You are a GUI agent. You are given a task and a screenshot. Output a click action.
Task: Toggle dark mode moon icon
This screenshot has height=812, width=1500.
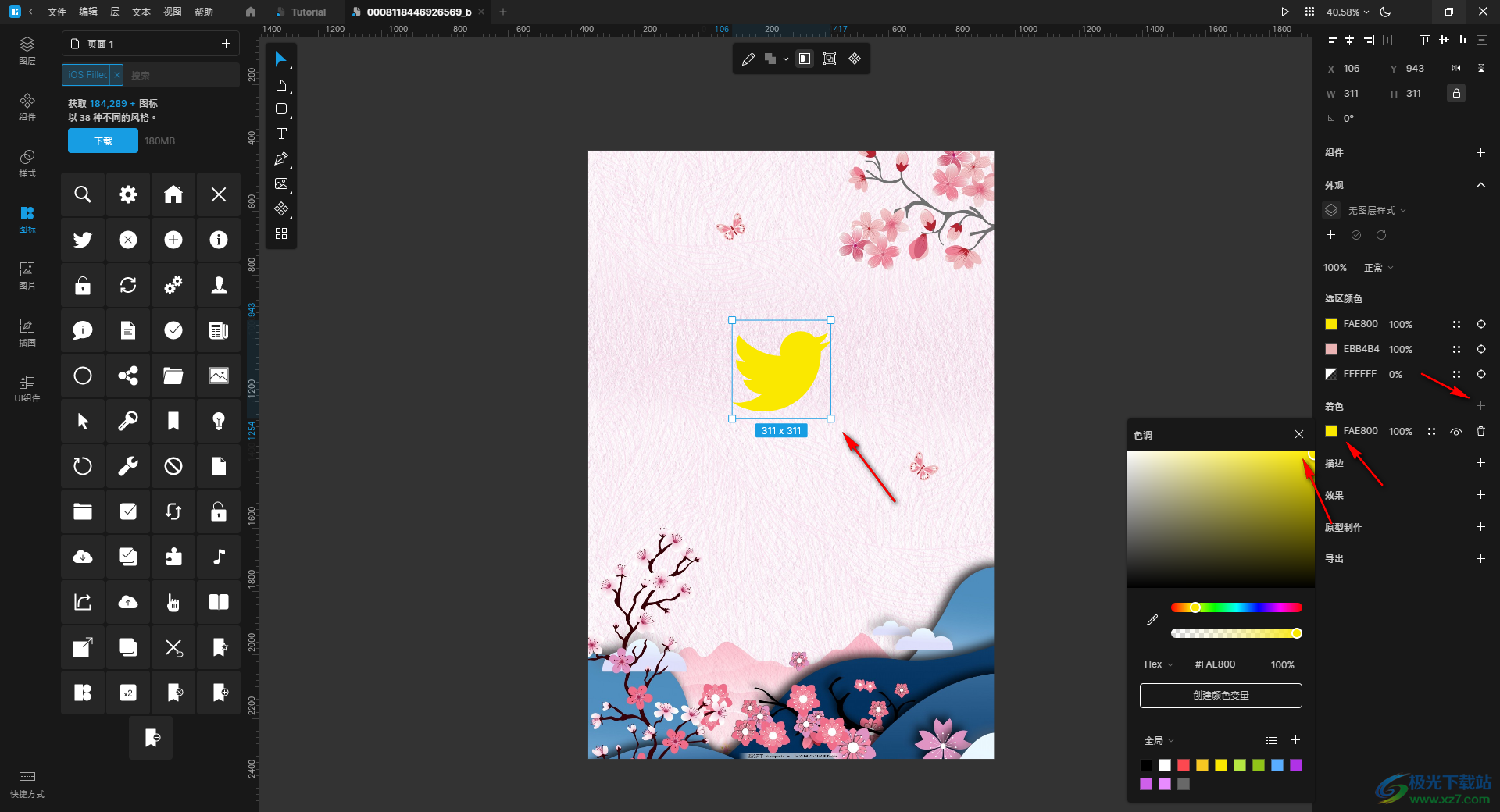[x=1385, y=12]
